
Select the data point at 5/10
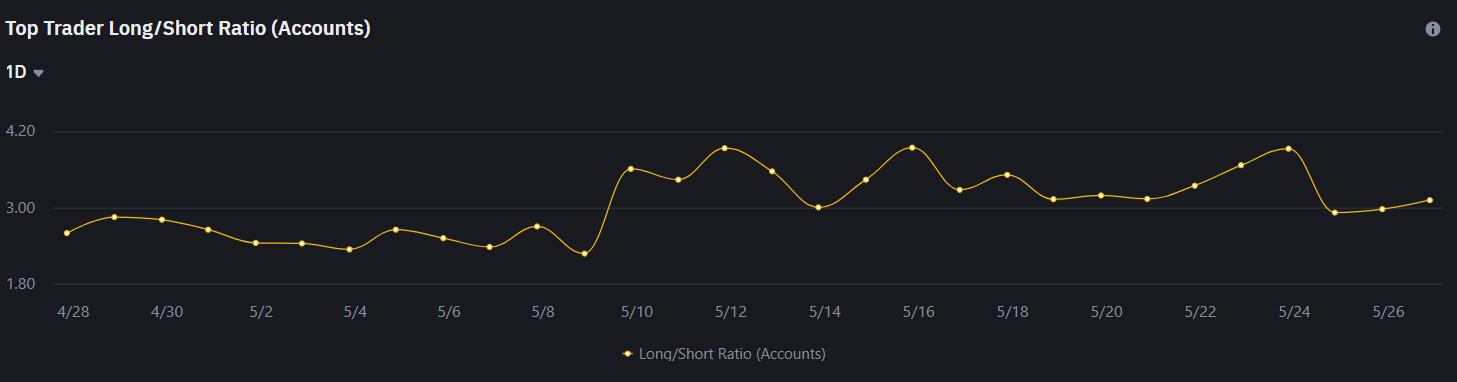coord(631,169)
